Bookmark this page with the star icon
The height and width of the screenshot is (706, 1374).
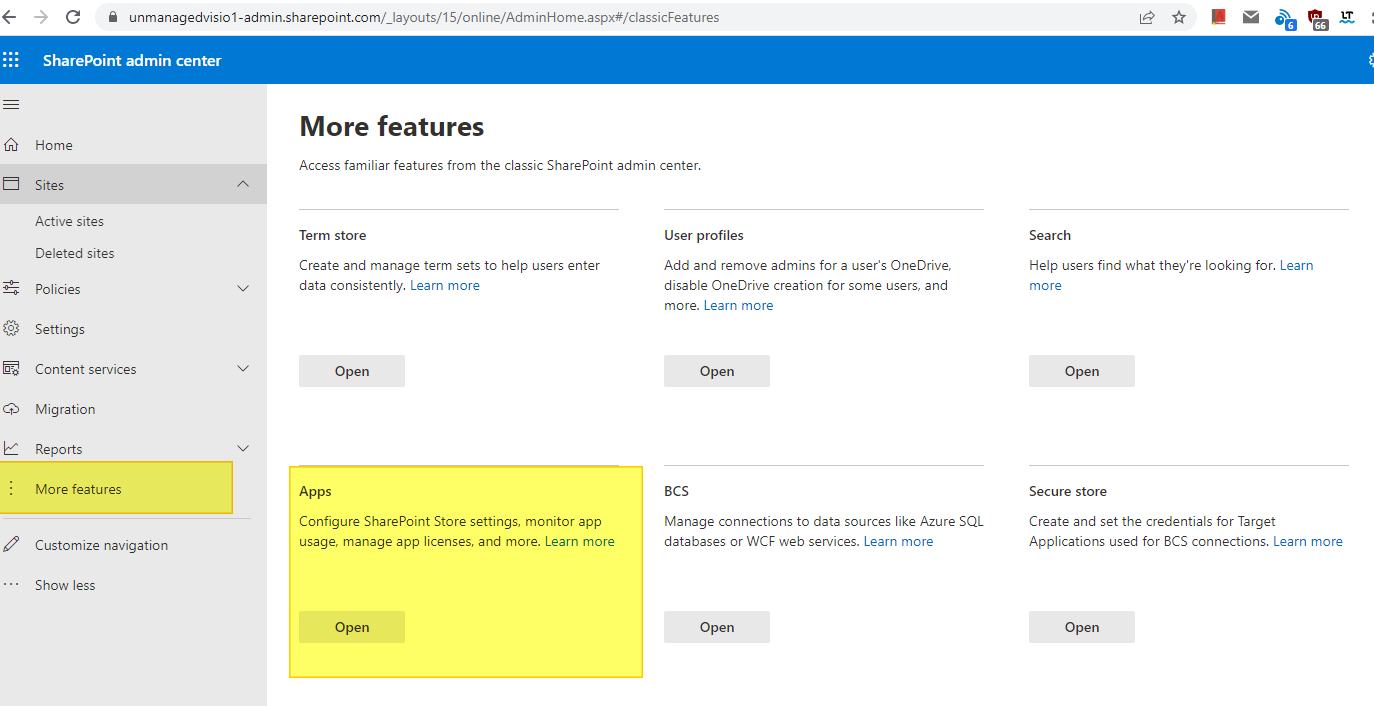point(1179,17)
